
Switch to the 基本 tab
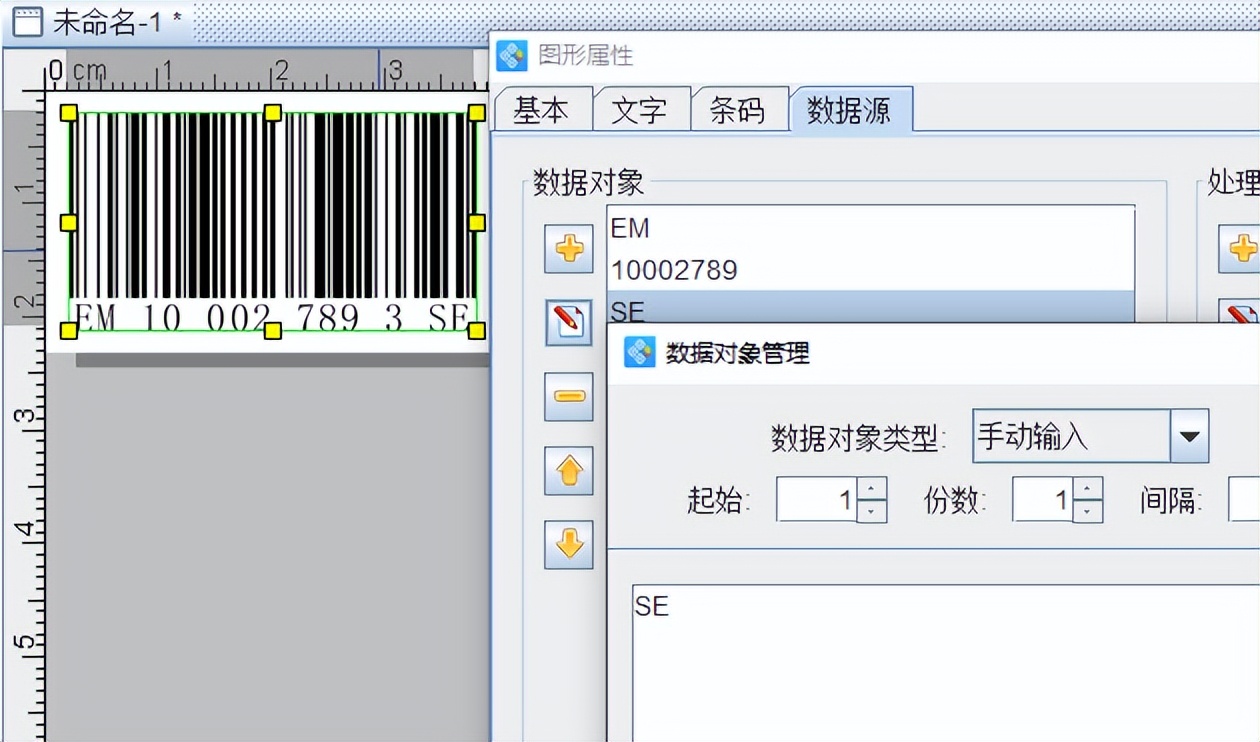[543, 110]
